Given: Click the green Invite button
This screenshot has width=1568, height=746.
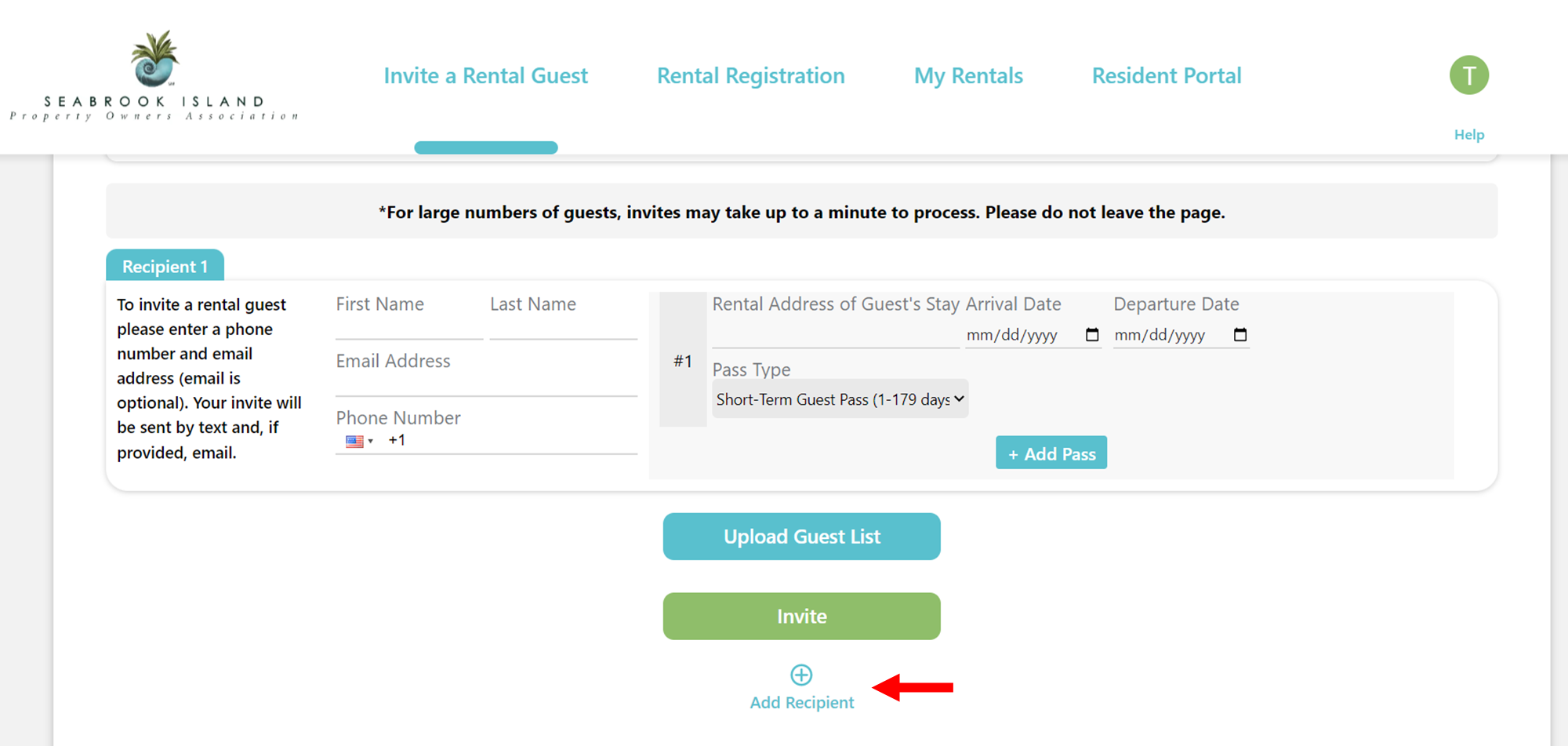Looking at the screenshot, I should tap(801, 616).
